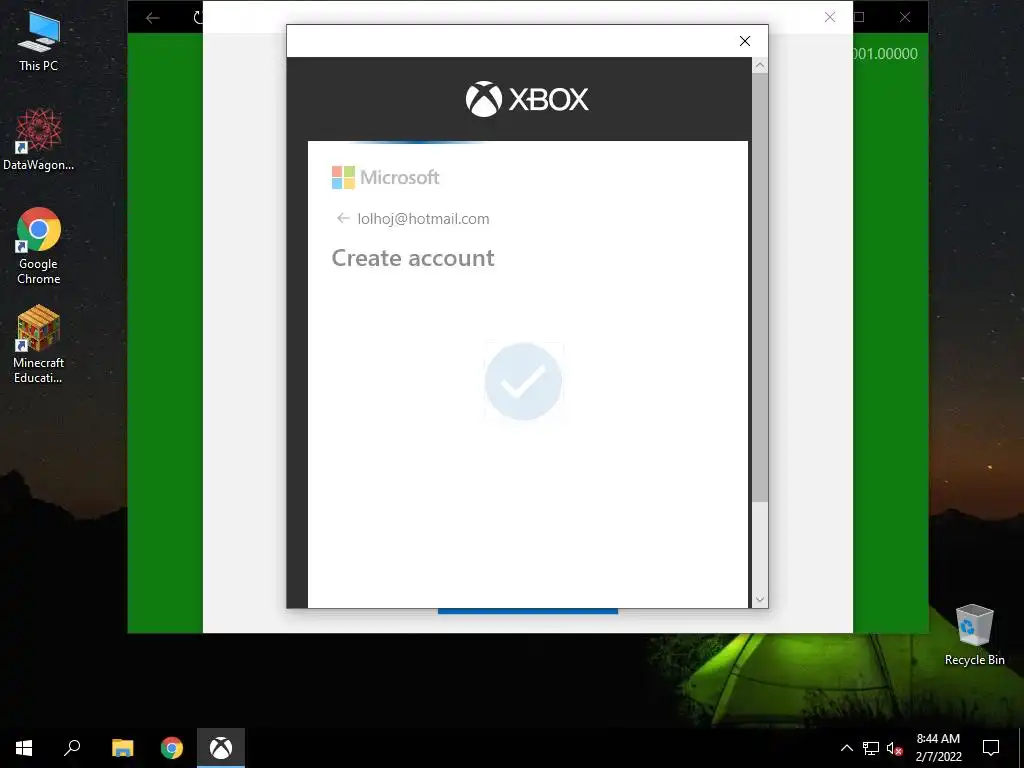Image resolution: width=1024 pixels, height=768 pixels.
Task: Show calendar from 8:44 AM clock
Action: (938, 748)
